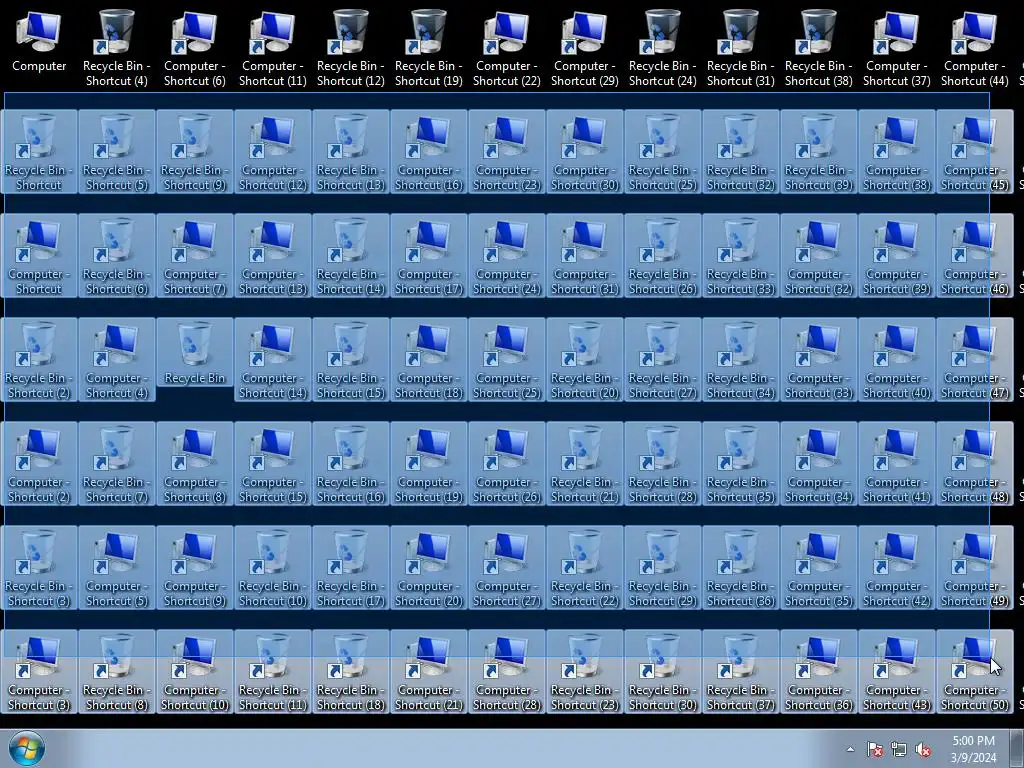1024x768 pixels.
Task: Select Computer - Shortcut (17) icon
Action: 428,255
